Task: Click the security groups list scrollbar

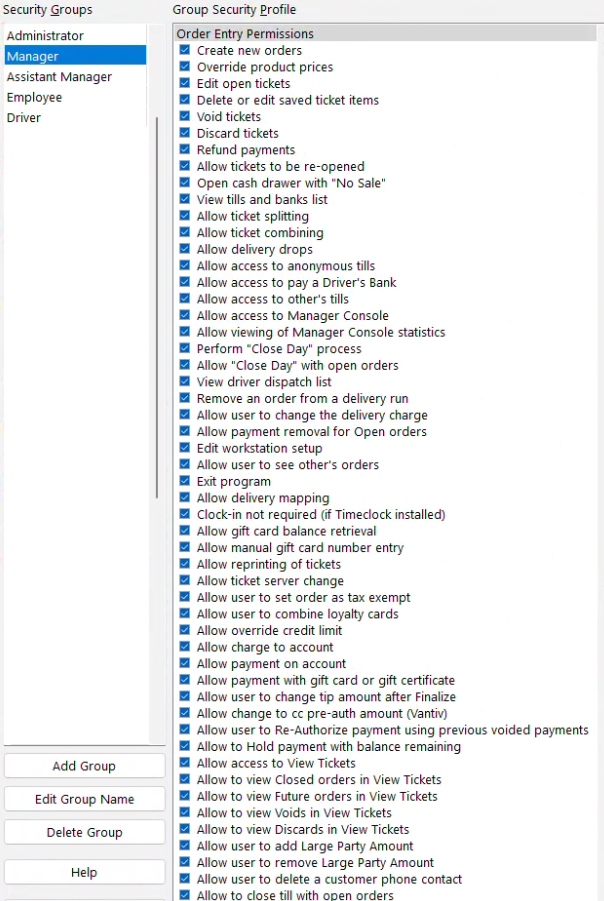Action: coord(157,307)
